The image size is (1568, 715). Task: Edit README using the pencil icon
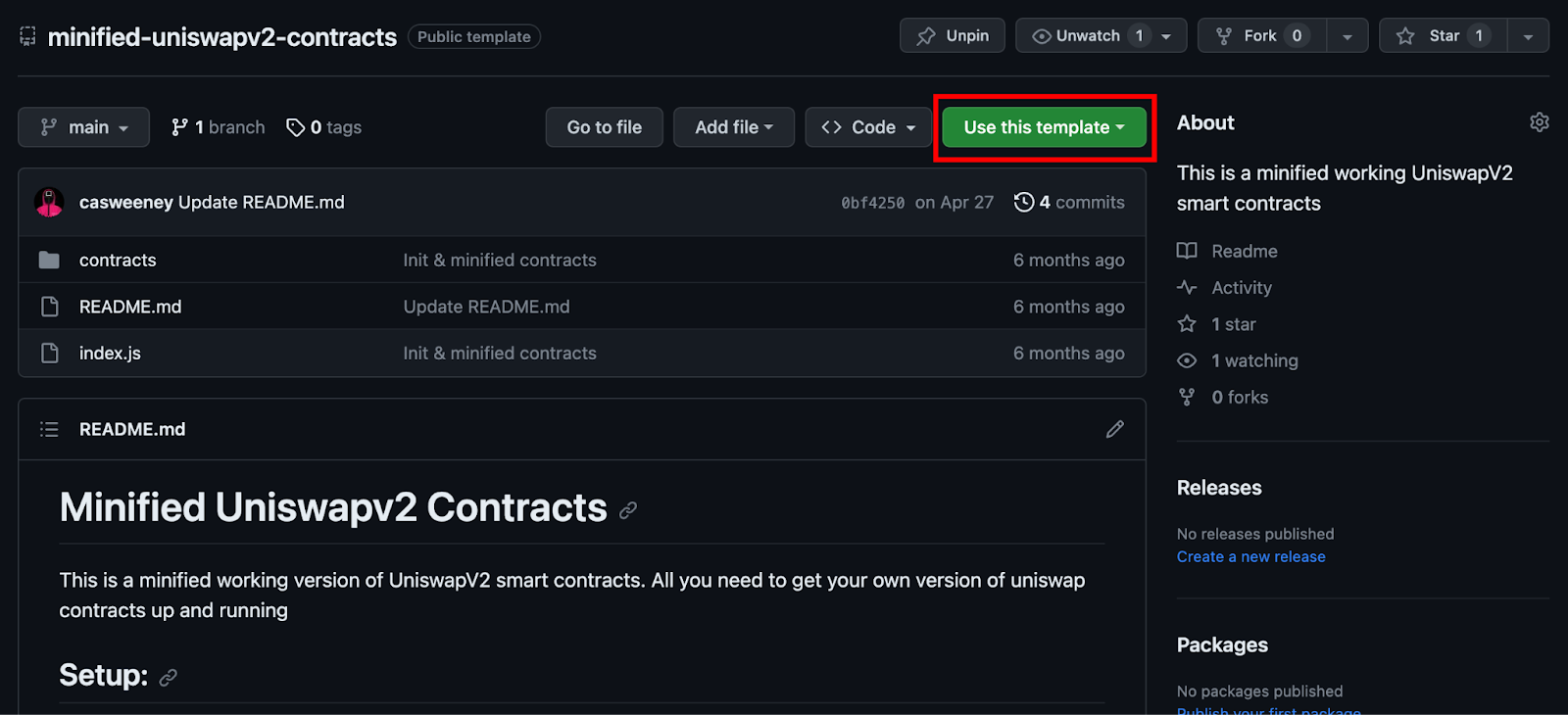click(1115, 429)
